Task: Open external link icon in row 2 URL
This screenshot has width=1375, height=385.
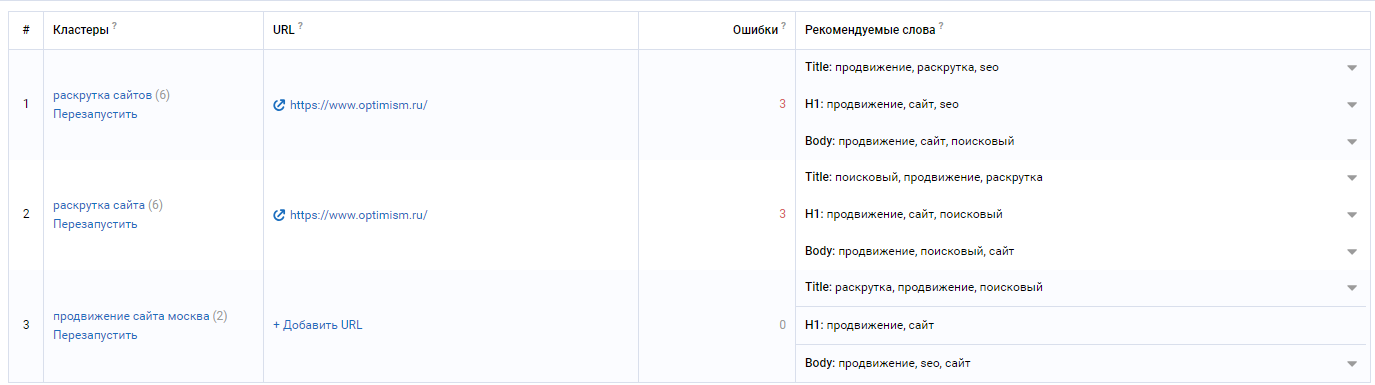Action: [279, 214]
